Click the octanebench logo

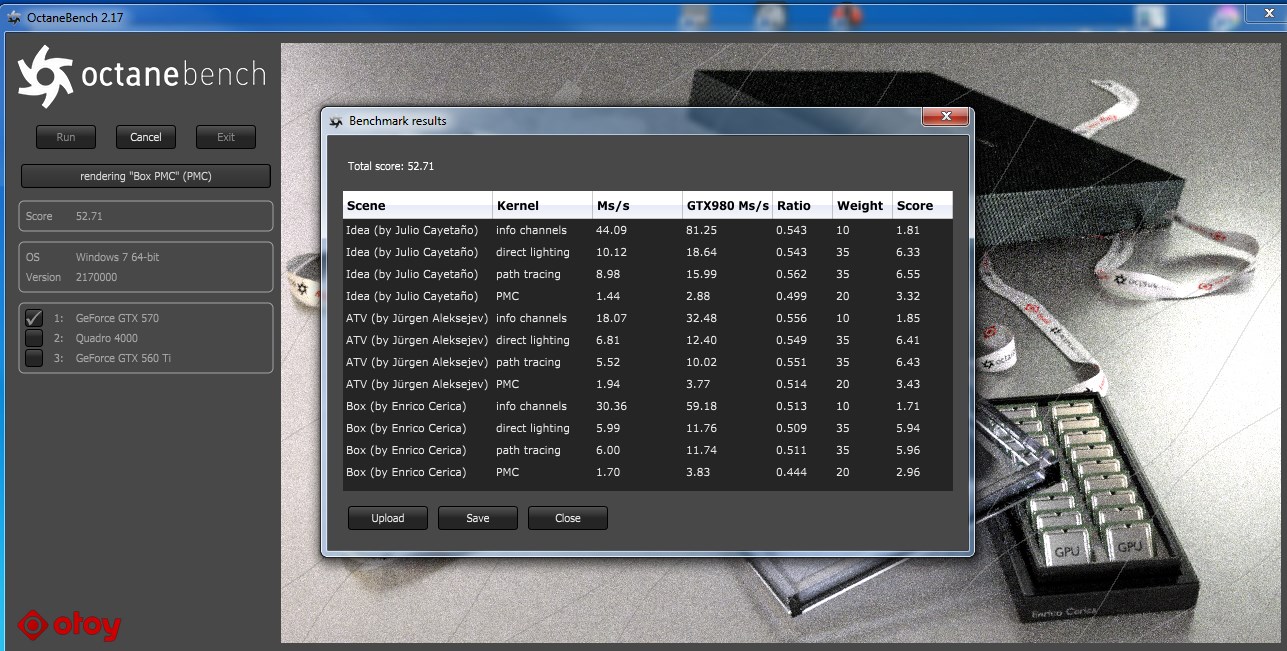click(142, 75)
